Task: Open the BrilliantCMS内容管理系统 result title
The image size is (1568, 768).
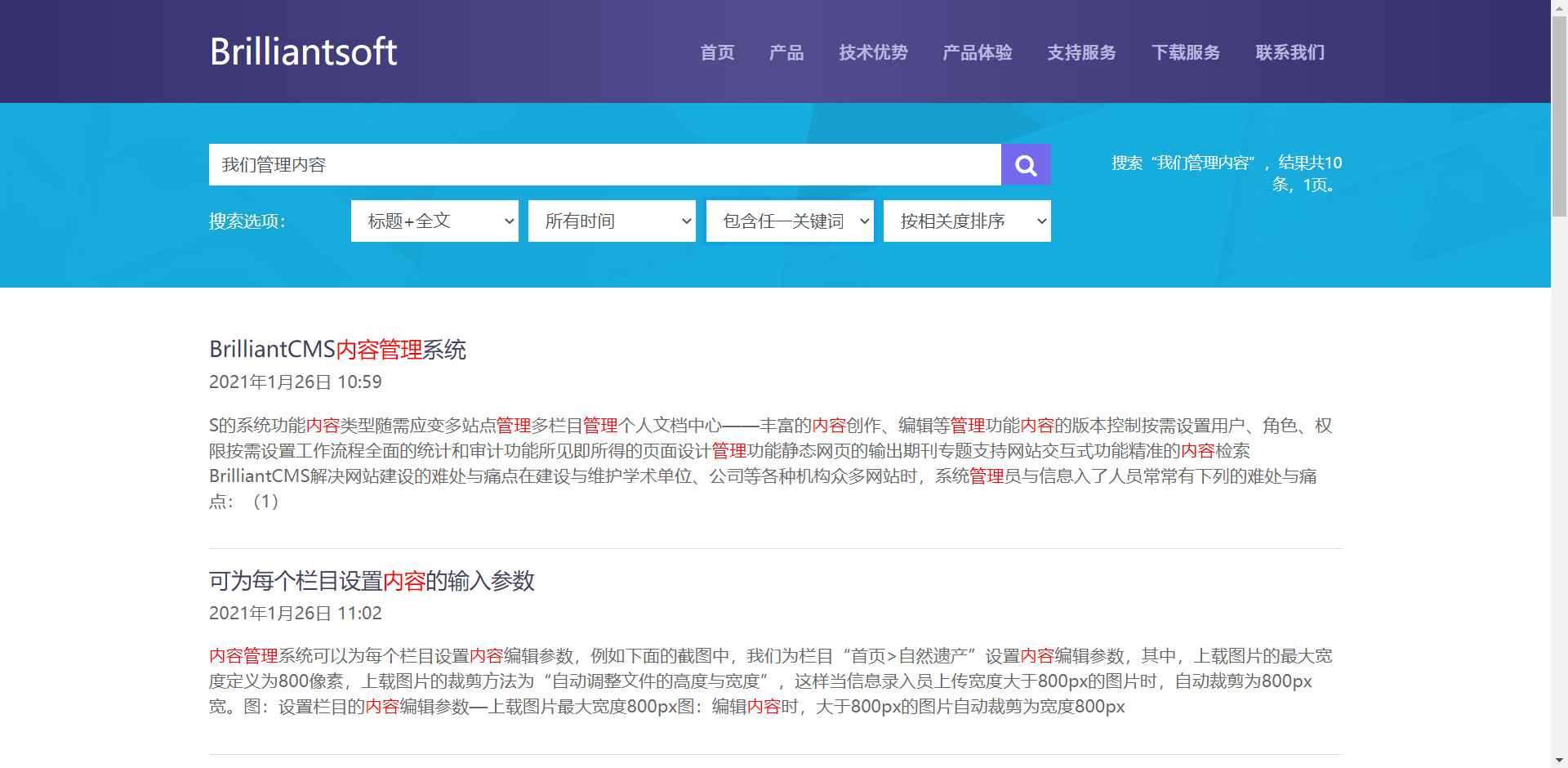Action: pos(337,350)
